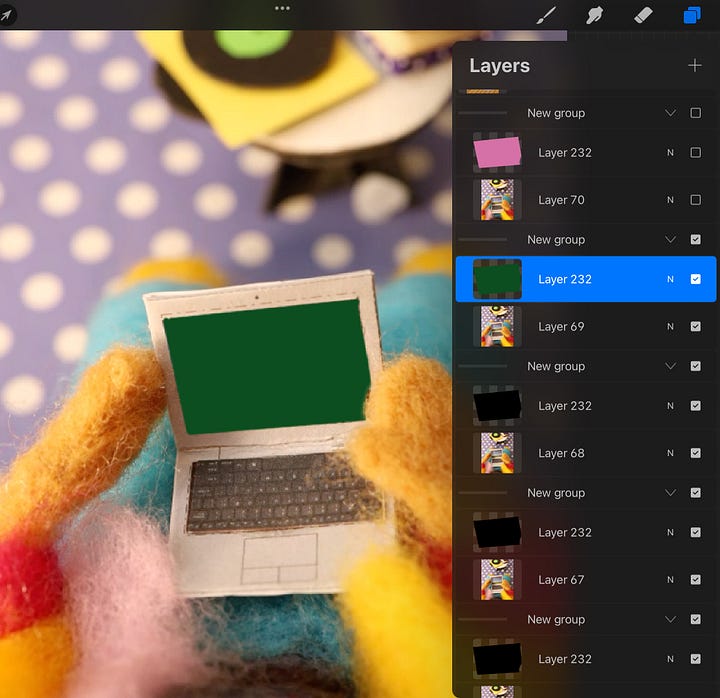Hide the group containing Layer 69
Viewport: 720px width, 698px height.
tap(696, 240)
